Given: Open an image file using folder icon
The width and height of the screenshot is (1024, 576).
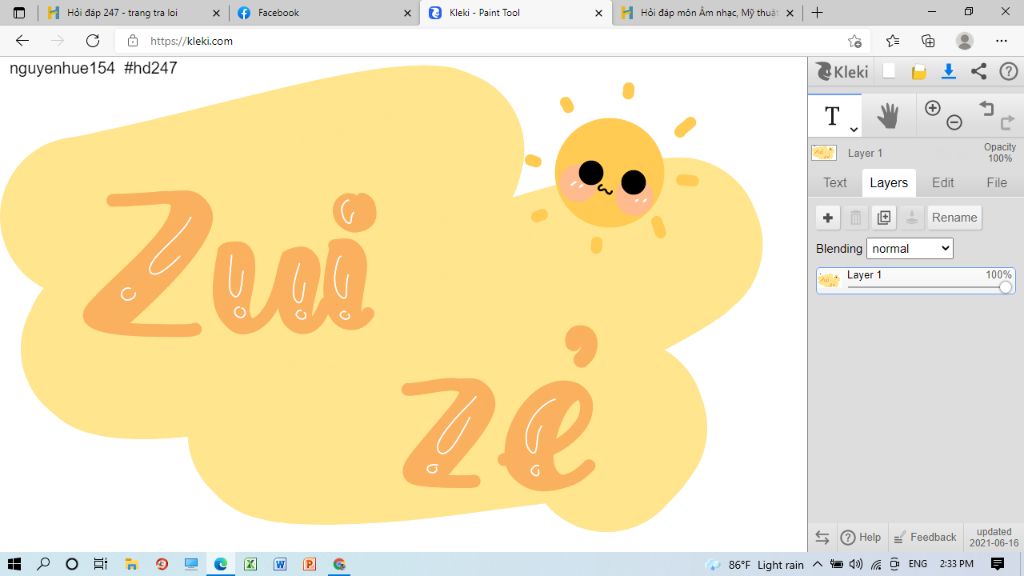Looking at the screenshot, I should tap(919, 72).
